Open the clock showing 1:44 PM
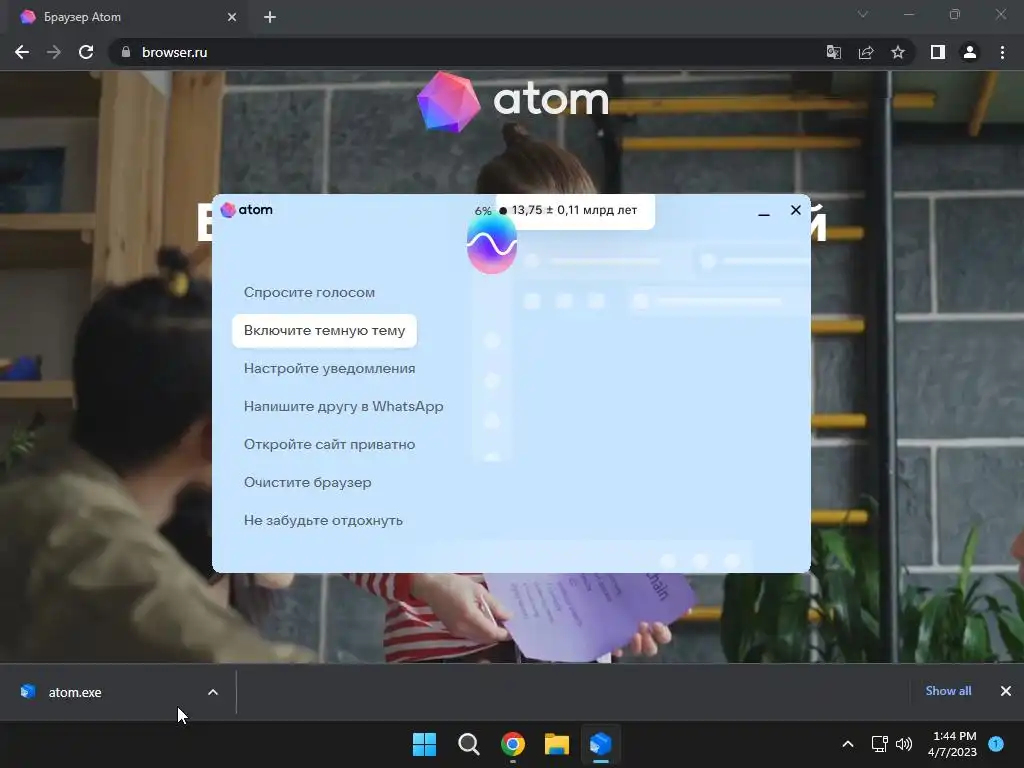 tap(952, 744)
